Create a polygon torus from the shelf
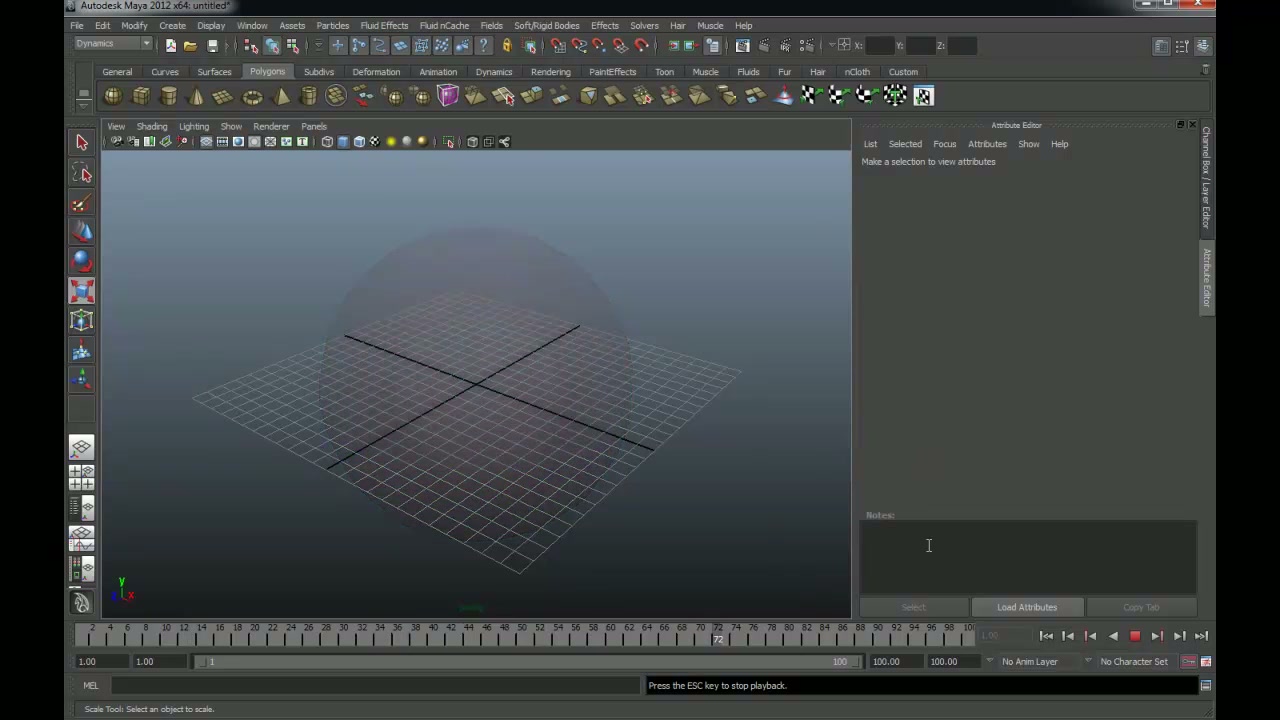Screen dimensions: 1280x720 point(252,96)
